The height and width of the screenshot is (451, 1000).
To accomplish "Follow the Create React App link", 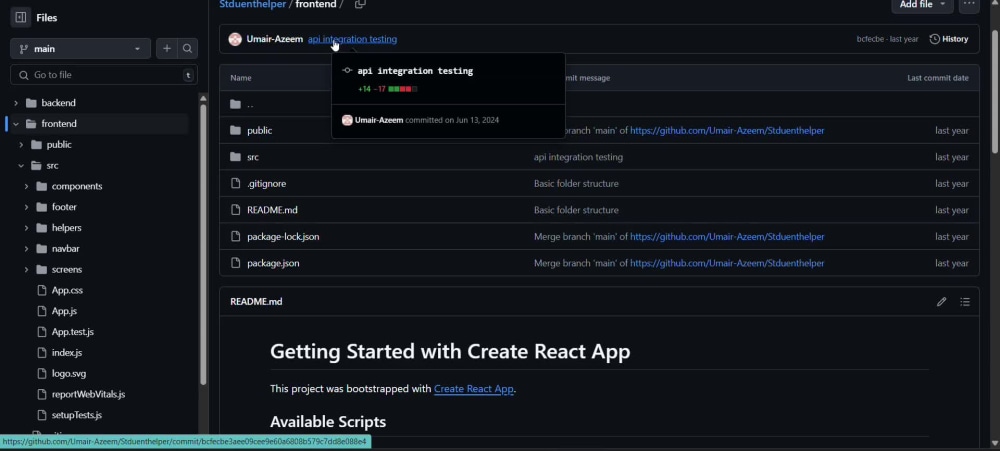I will point(474,388).
